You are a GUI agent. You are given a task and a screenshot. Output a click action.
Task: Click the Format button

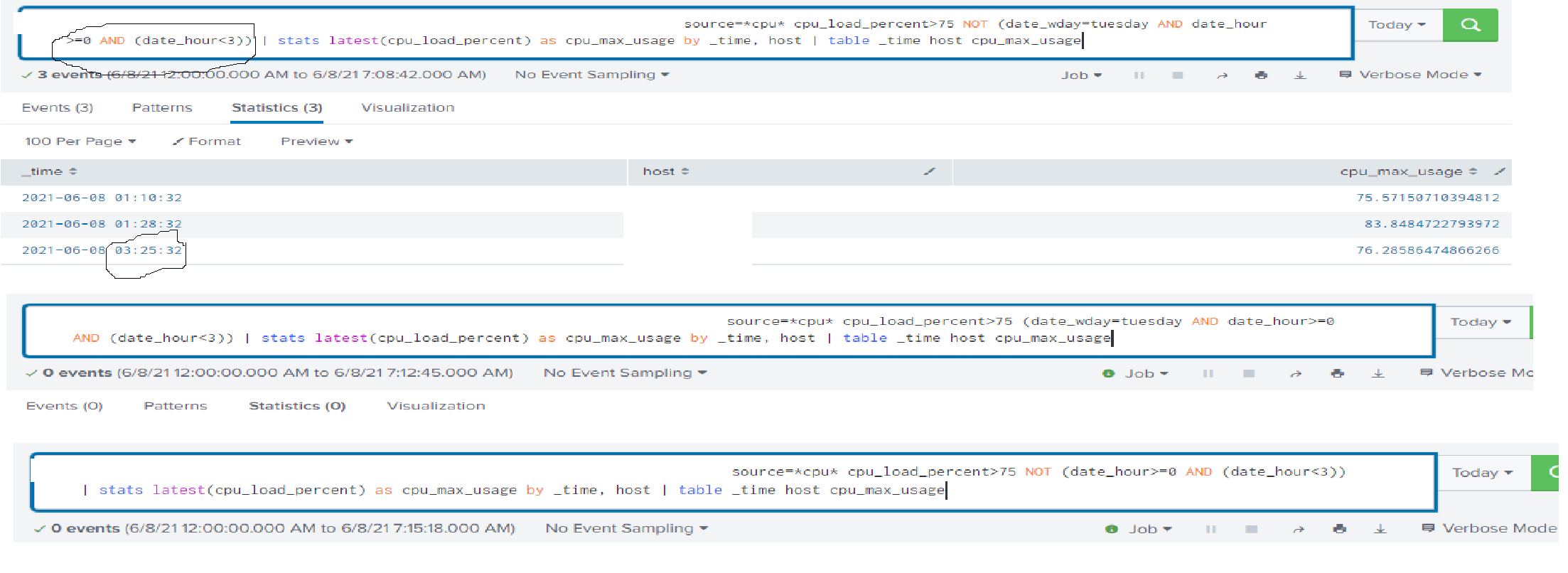point(207,141)
